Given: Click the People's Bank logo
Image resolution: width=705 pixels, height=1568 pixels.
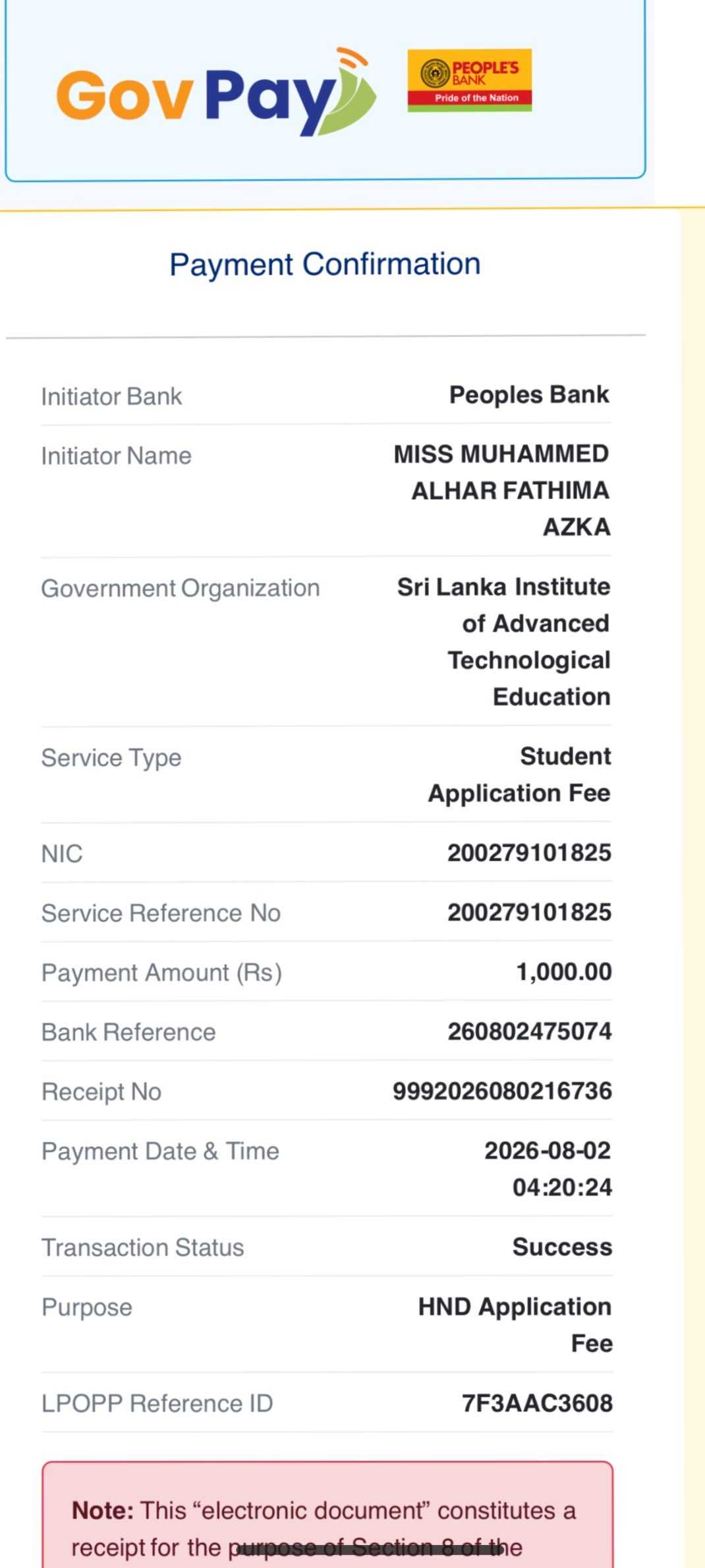Looking at the screenshot, I should (x=470, y=80).
